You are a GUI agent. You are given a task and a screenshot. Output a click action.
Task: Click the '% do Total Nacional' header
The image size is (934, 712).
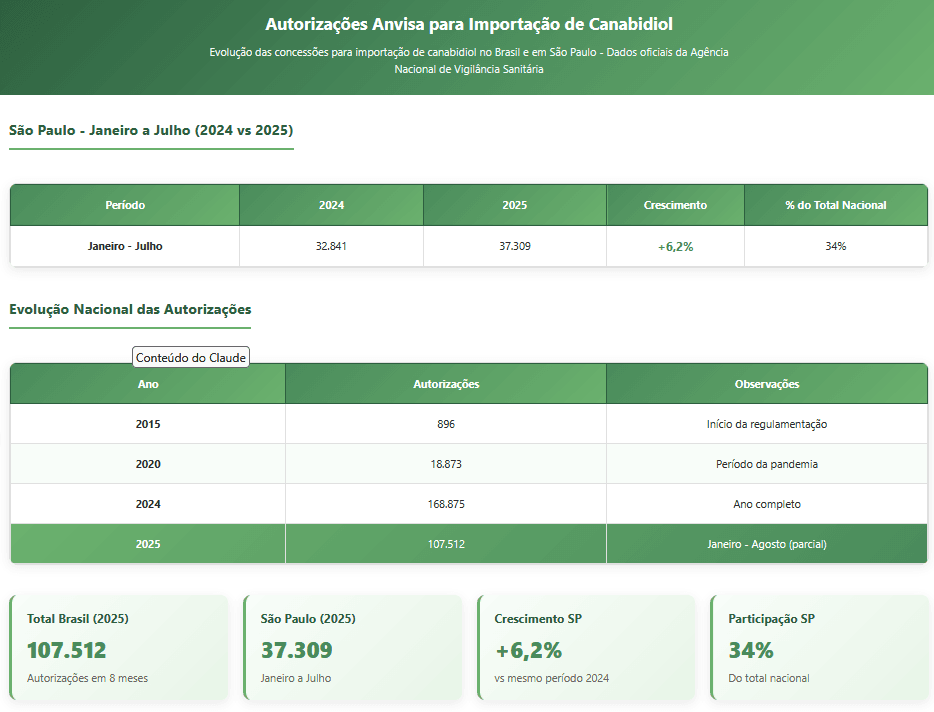tap(835, 205)
